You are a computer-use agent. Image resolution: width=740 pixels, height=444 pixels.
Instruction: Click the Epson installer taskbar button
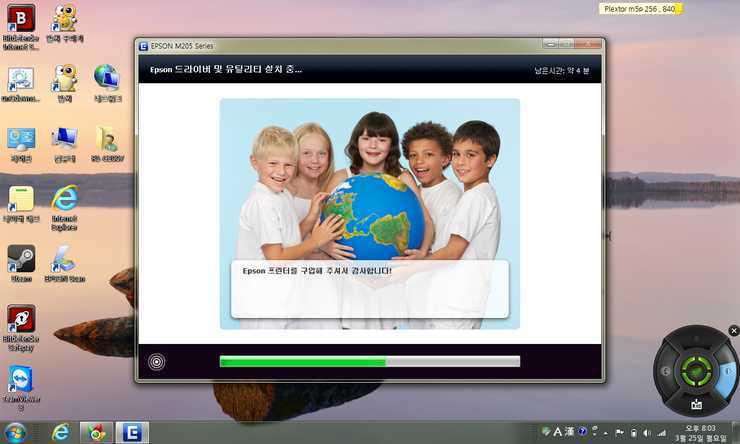(x=133, y=432)
